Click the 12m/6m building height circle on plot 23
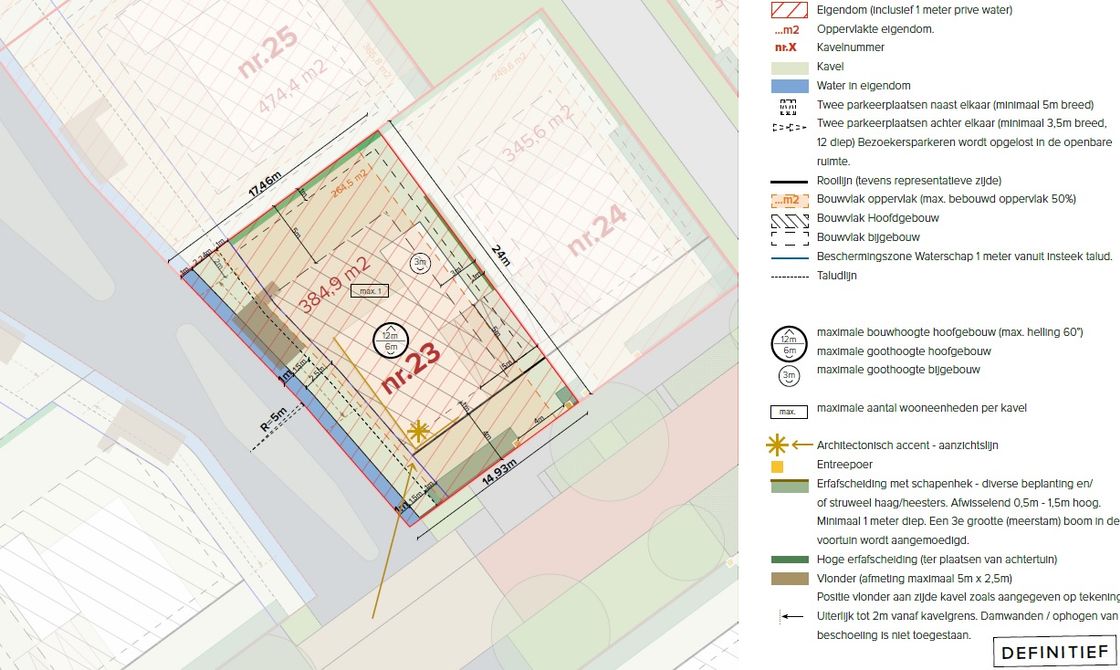 [389, 342]
